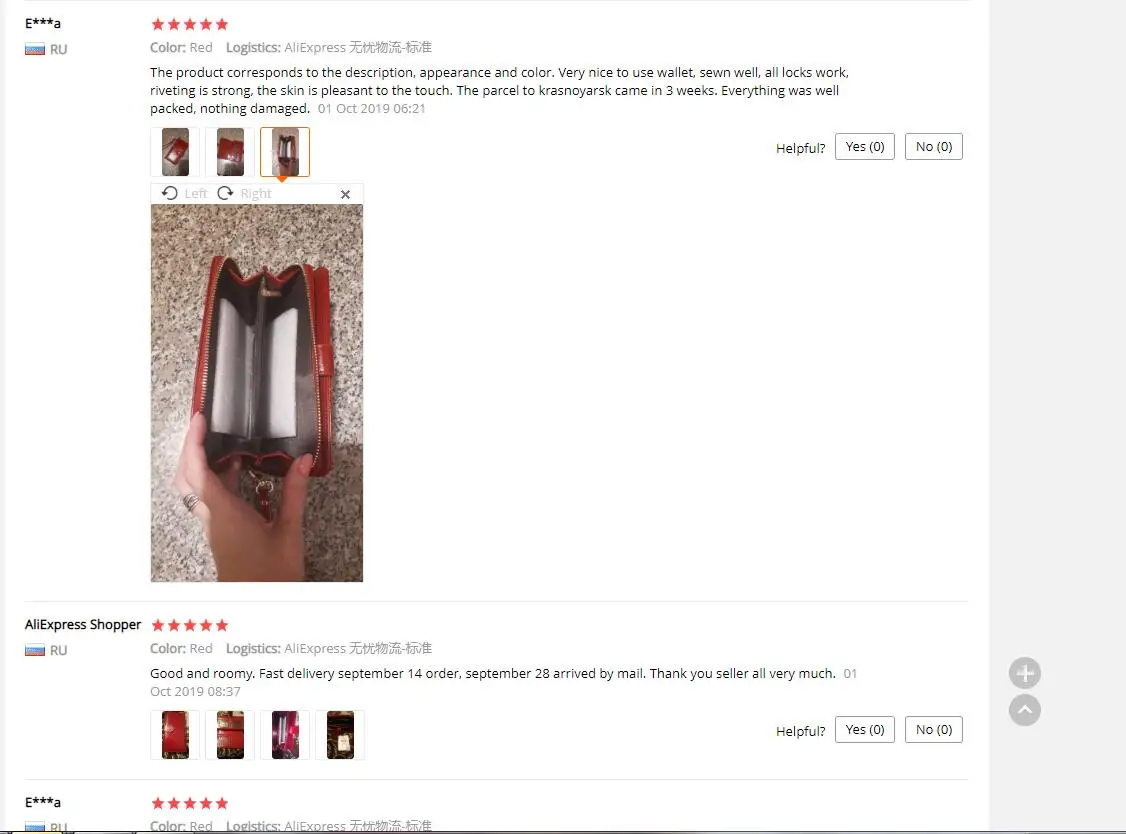The width and height of the screenshot is (1126, 834).
Task: Open AliExpress Shopper's fourth dark thumbnail
Action: point(340,735)
